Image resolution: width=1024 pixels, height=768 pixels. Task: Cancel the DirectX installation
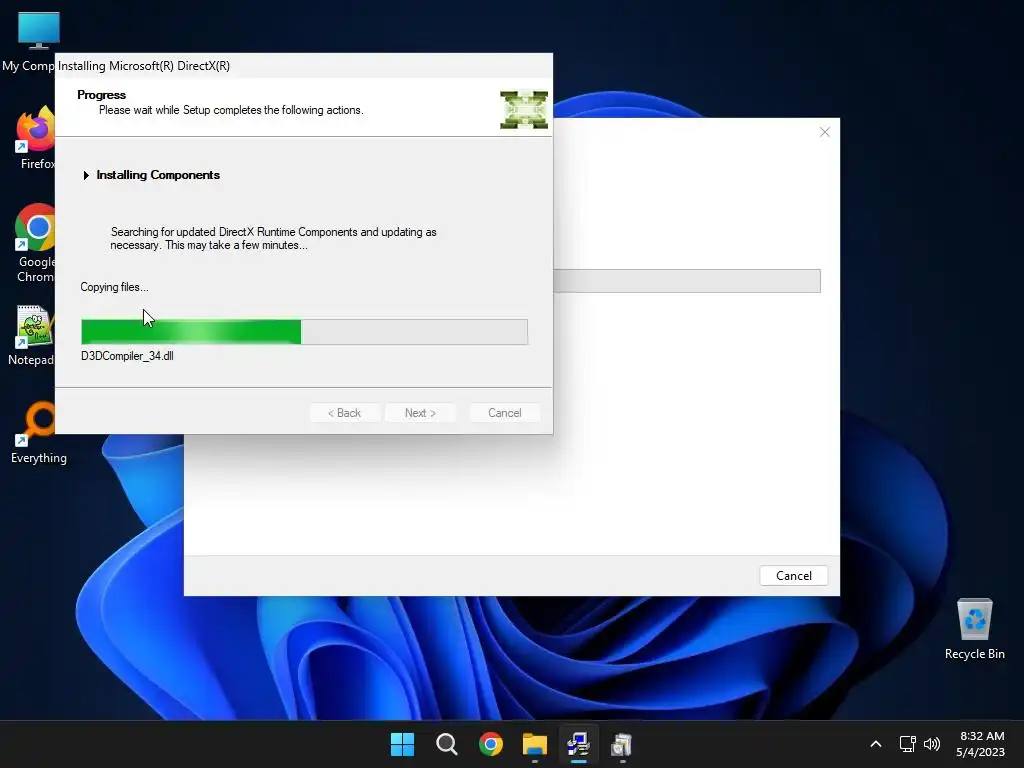(x=505, y=413)
